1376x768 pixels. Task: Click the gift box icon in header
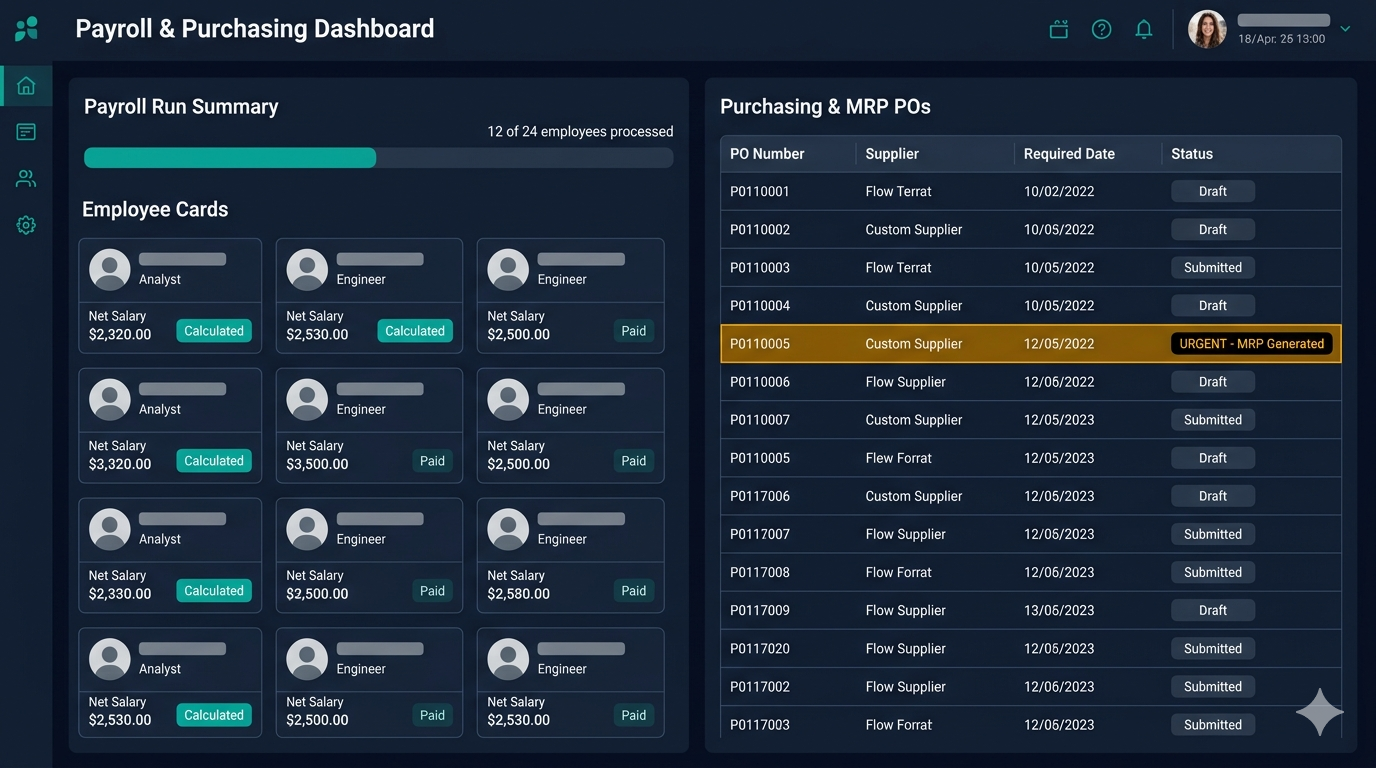(x=1059, y=30)
